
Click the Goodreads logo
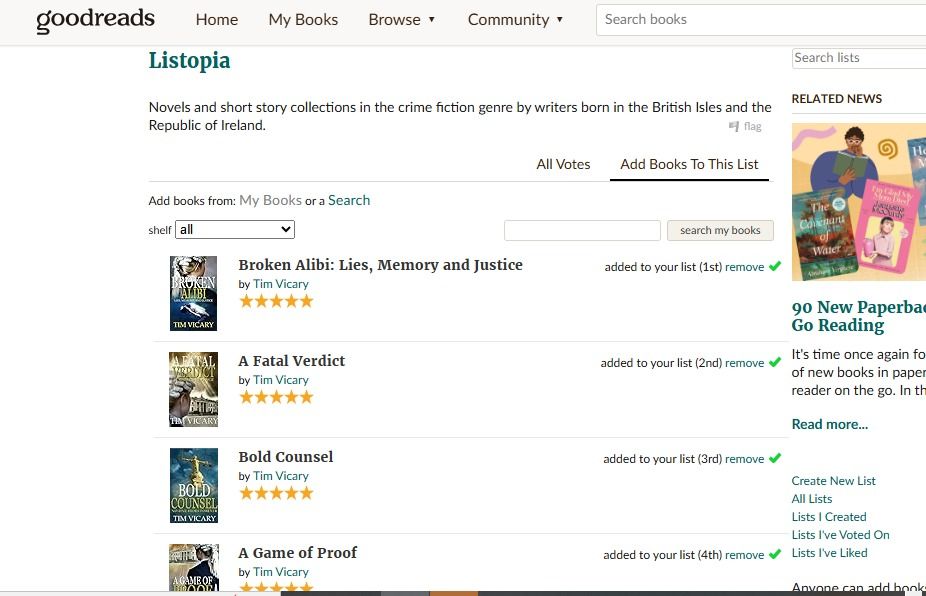point(95,20)
